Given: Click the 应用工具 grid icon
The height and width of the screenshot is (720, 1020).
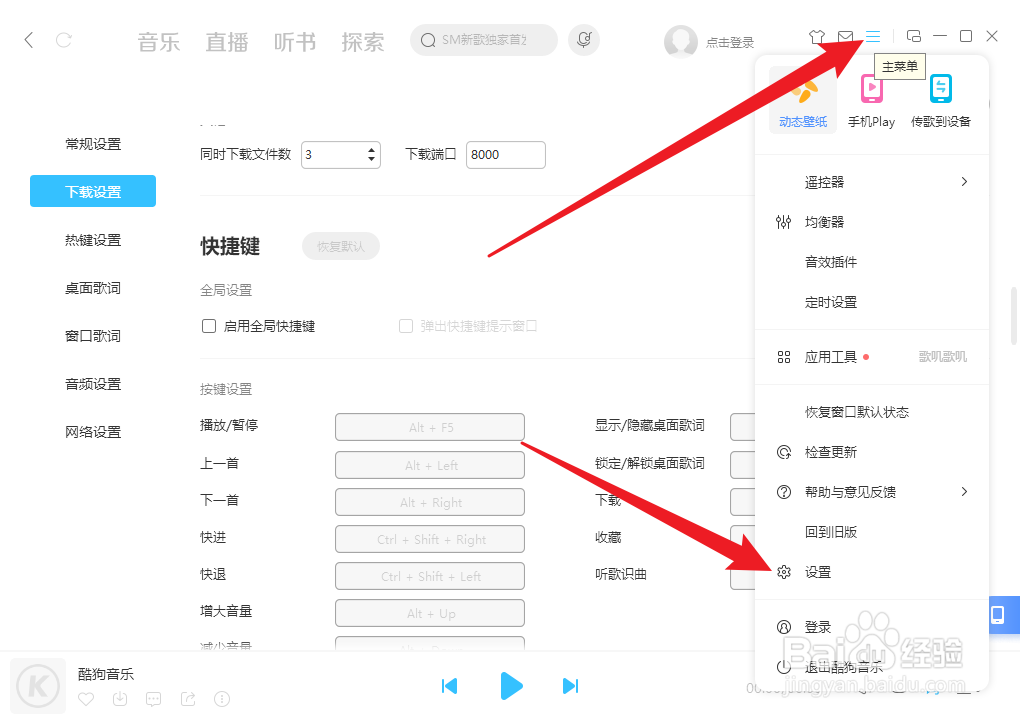Looking at the screenshot, I should [784, 357].
